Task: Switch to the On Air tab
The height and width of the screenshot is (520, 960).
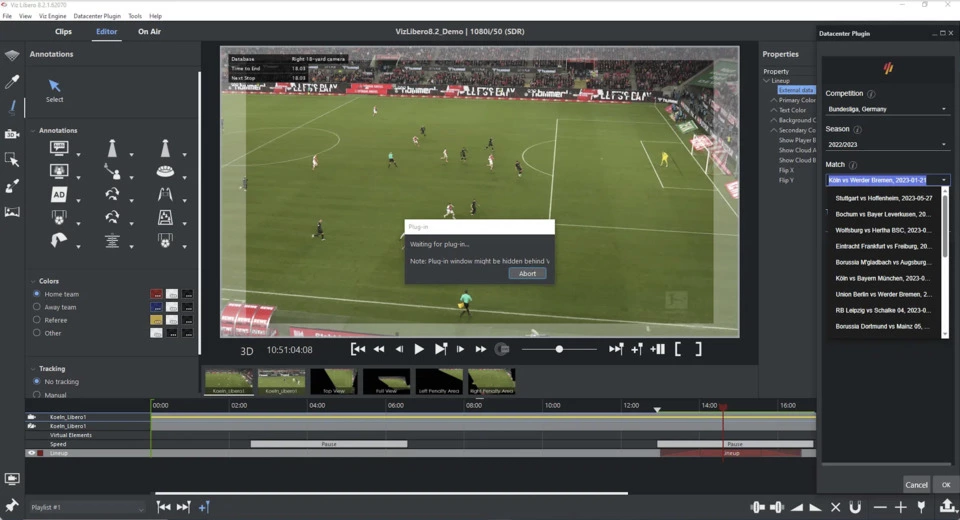Action: click(149, 32)
